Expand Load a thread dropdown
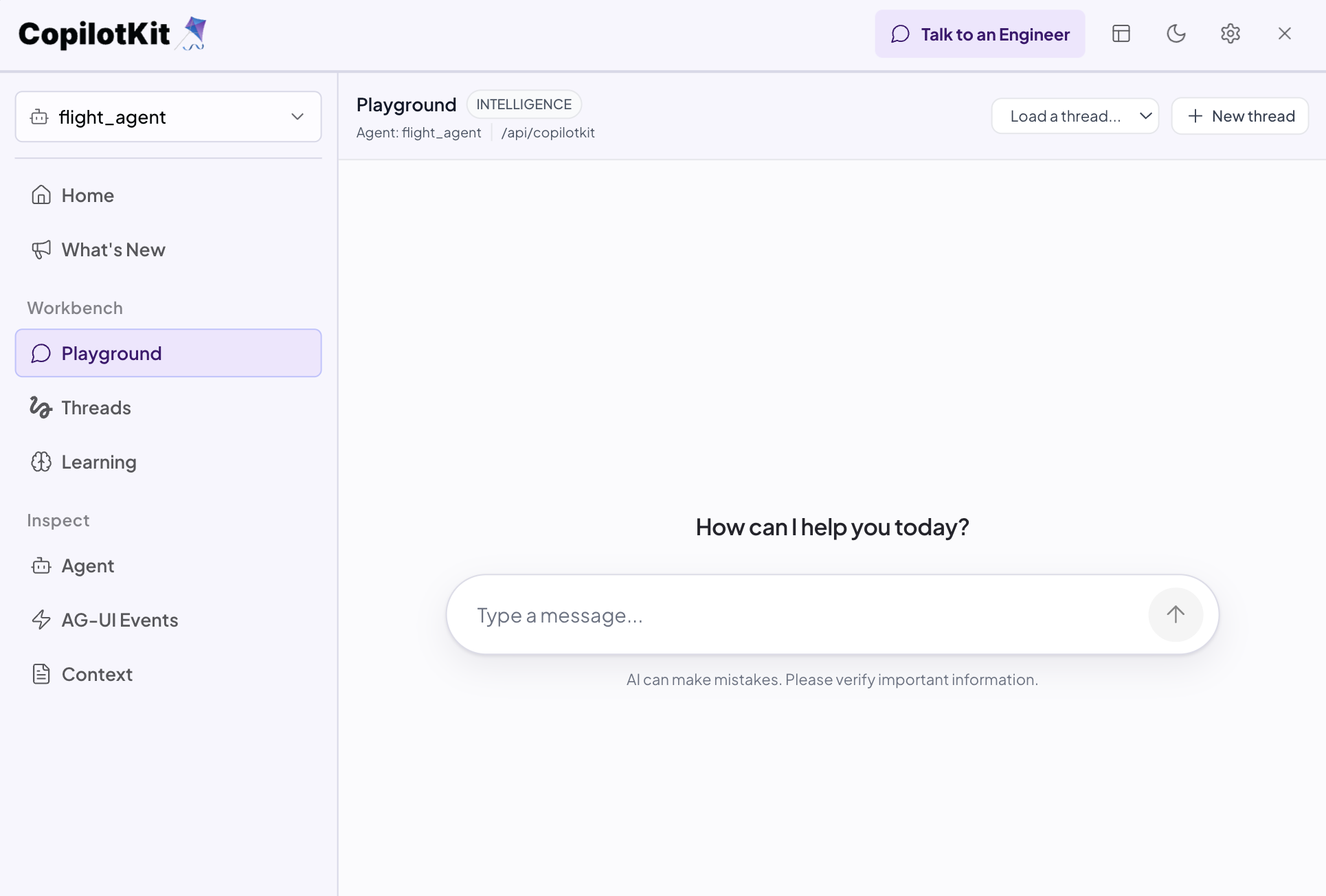The height and width of the screenshot is (896, 1326). (1075, 116)
